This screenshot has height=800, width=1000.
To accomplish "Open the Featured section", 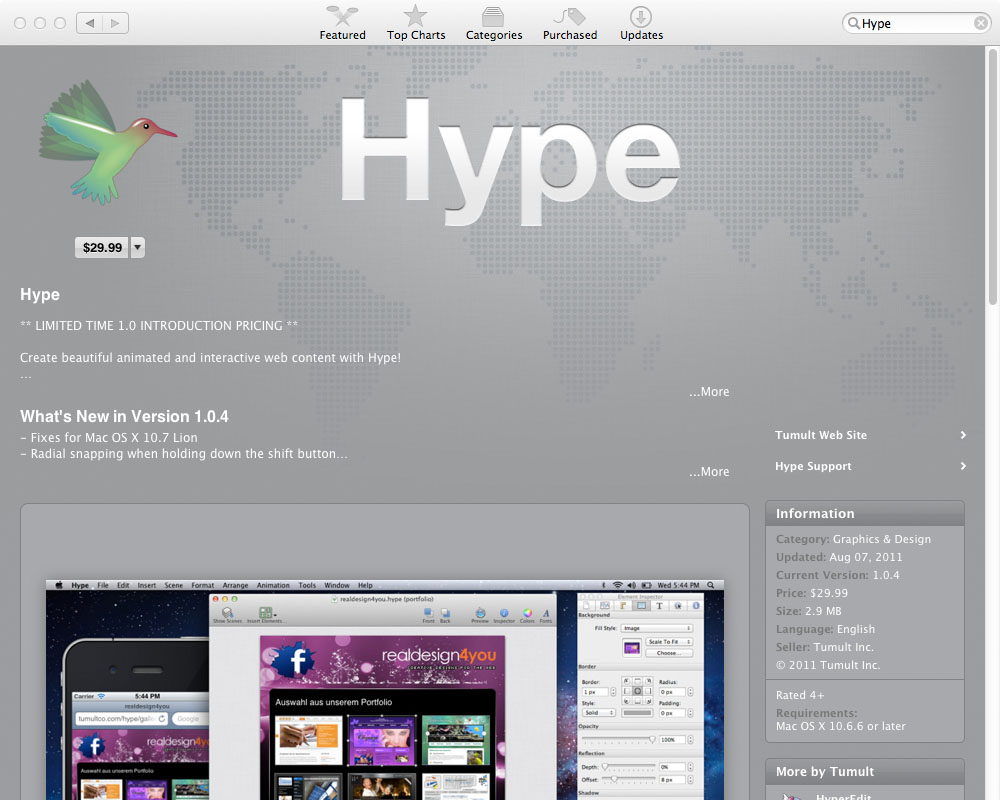I will [342, 23].
